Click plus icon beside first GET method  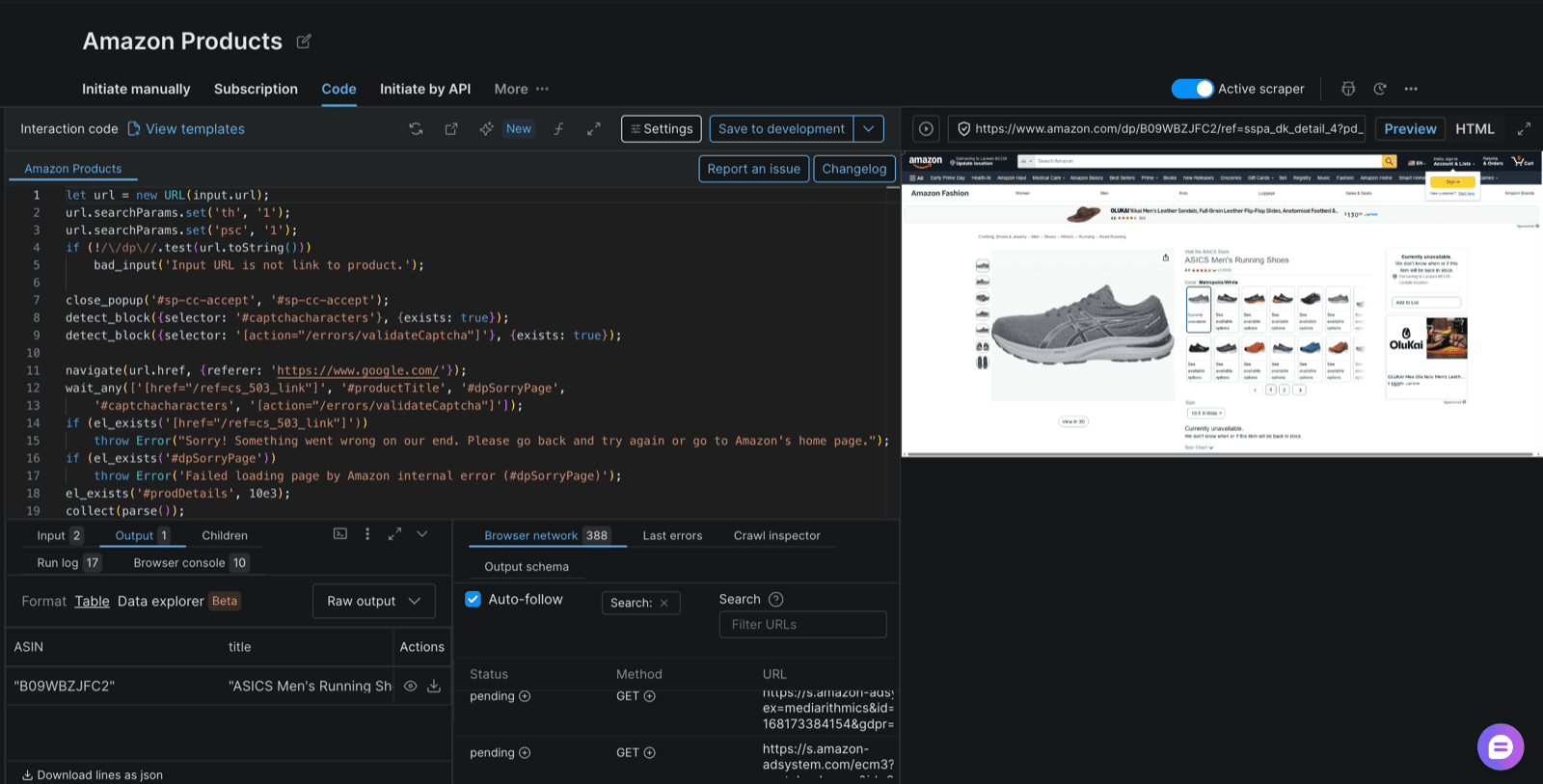tap(649, 696)
